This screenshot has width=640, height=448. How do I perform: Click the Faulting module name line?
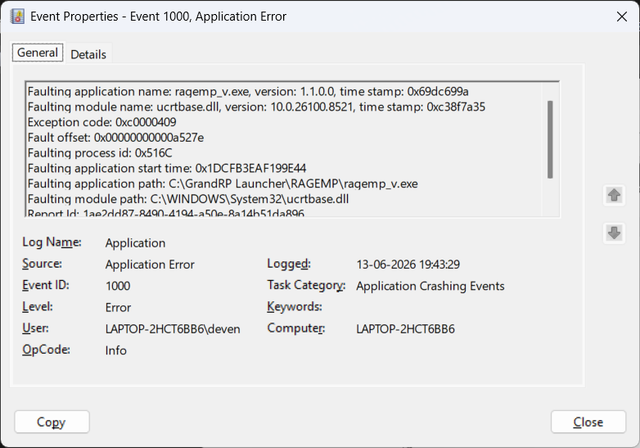pos(256,107)
